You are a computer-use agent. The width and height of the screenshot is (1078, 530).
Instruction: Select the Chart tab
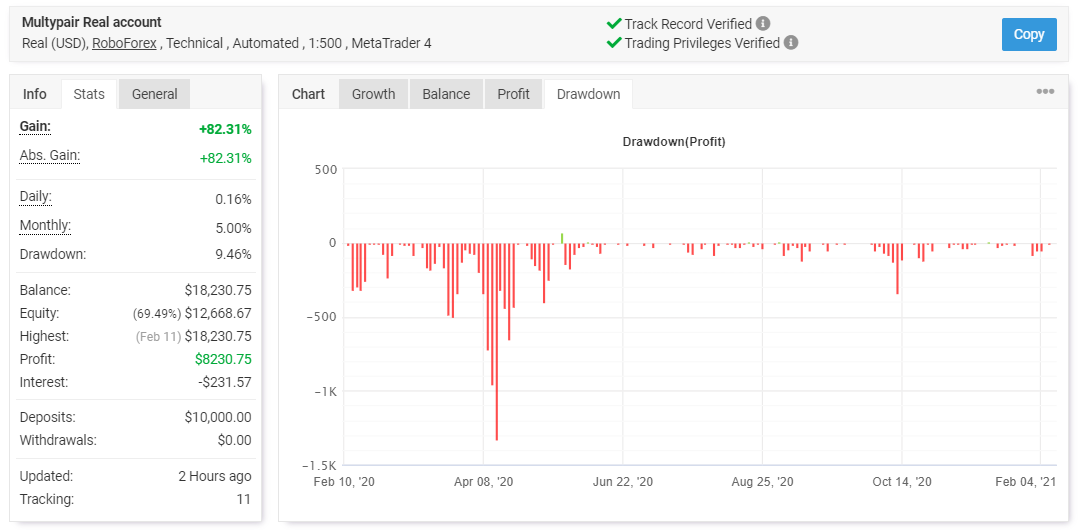[x=308, y=94]
